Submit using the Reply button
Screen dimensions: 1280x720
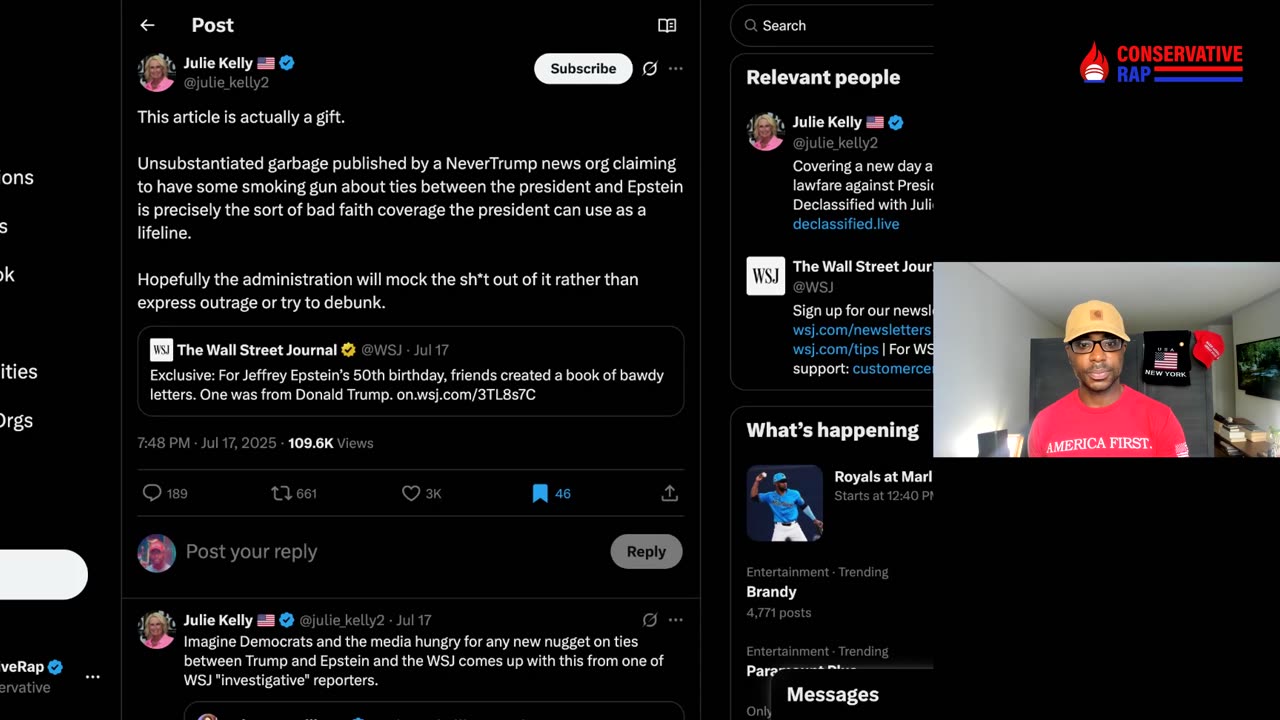click(646, 551)
